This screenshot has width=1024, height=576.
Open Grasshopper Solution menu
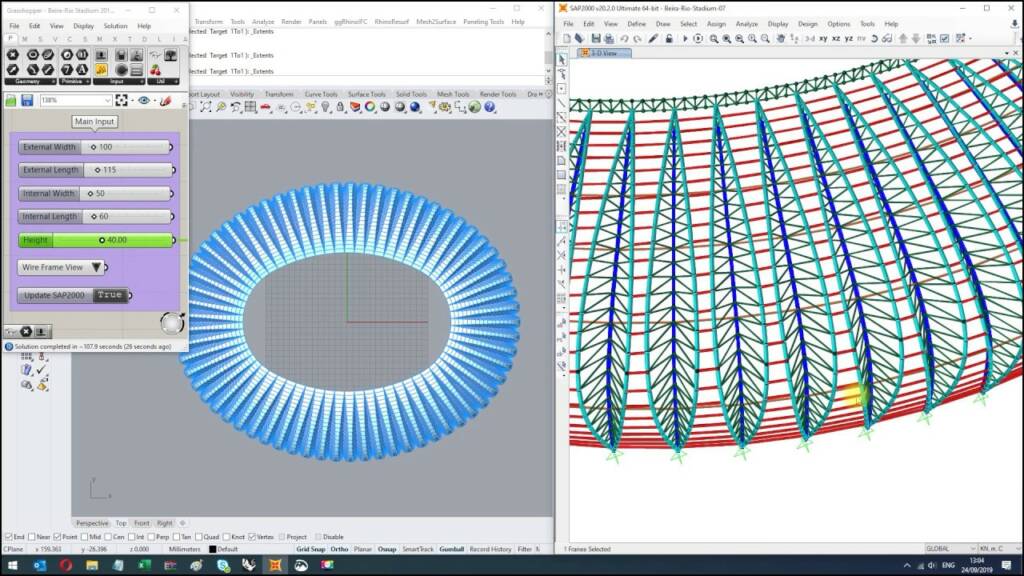click(115, 26)
